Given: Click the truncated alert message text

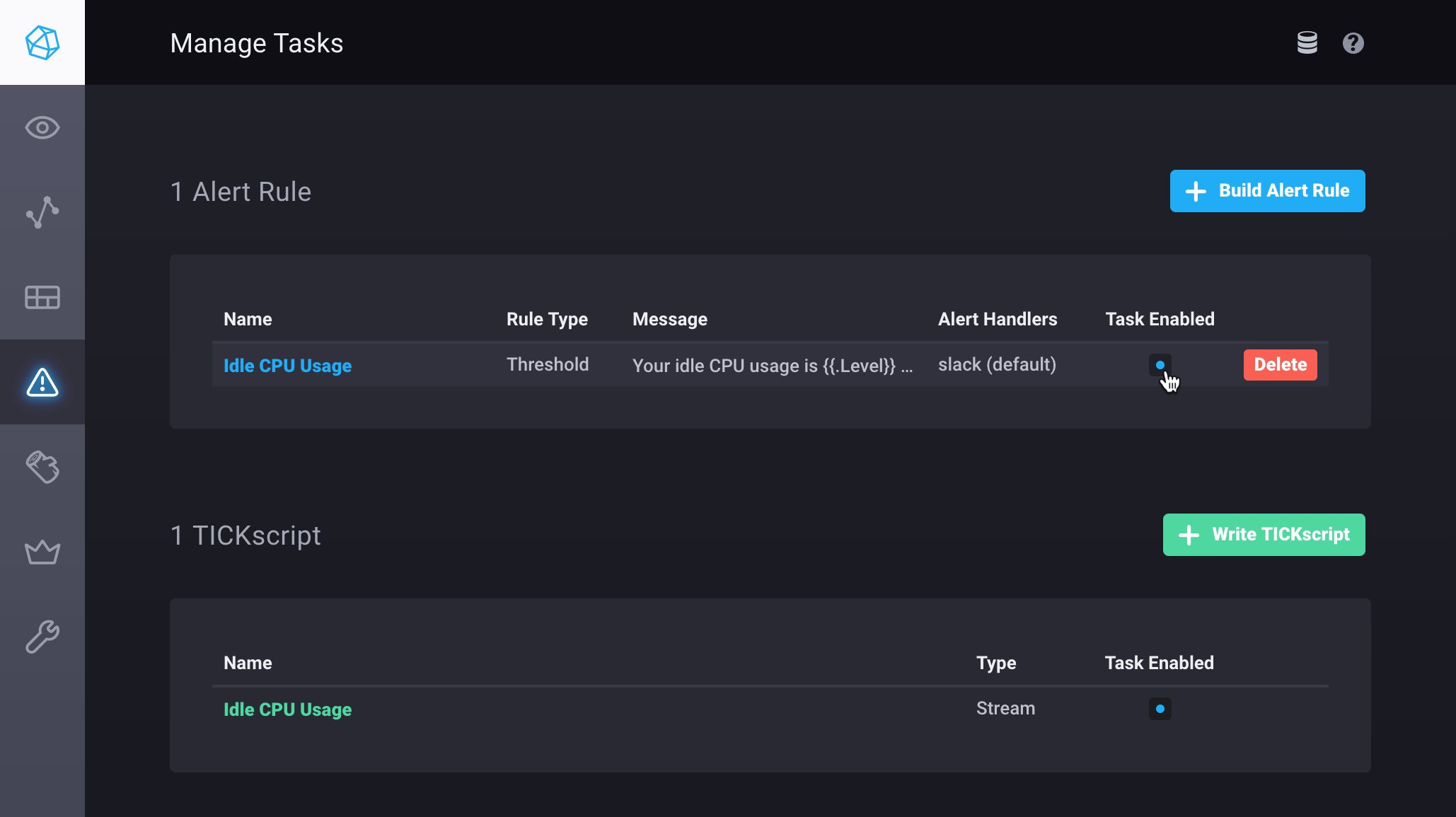Looking at the screenshot, I should coord(772,366).
